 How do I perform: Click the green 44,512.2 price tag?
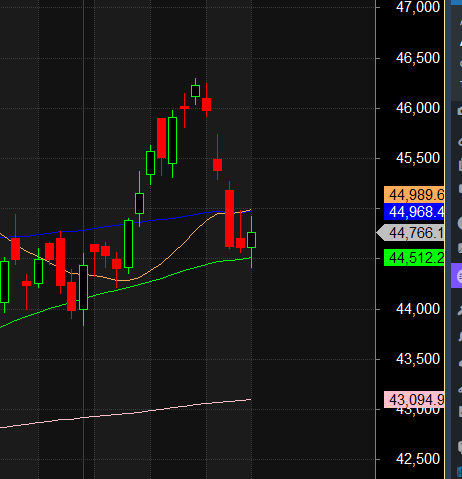pyautogui.click(x=414, y=258)
